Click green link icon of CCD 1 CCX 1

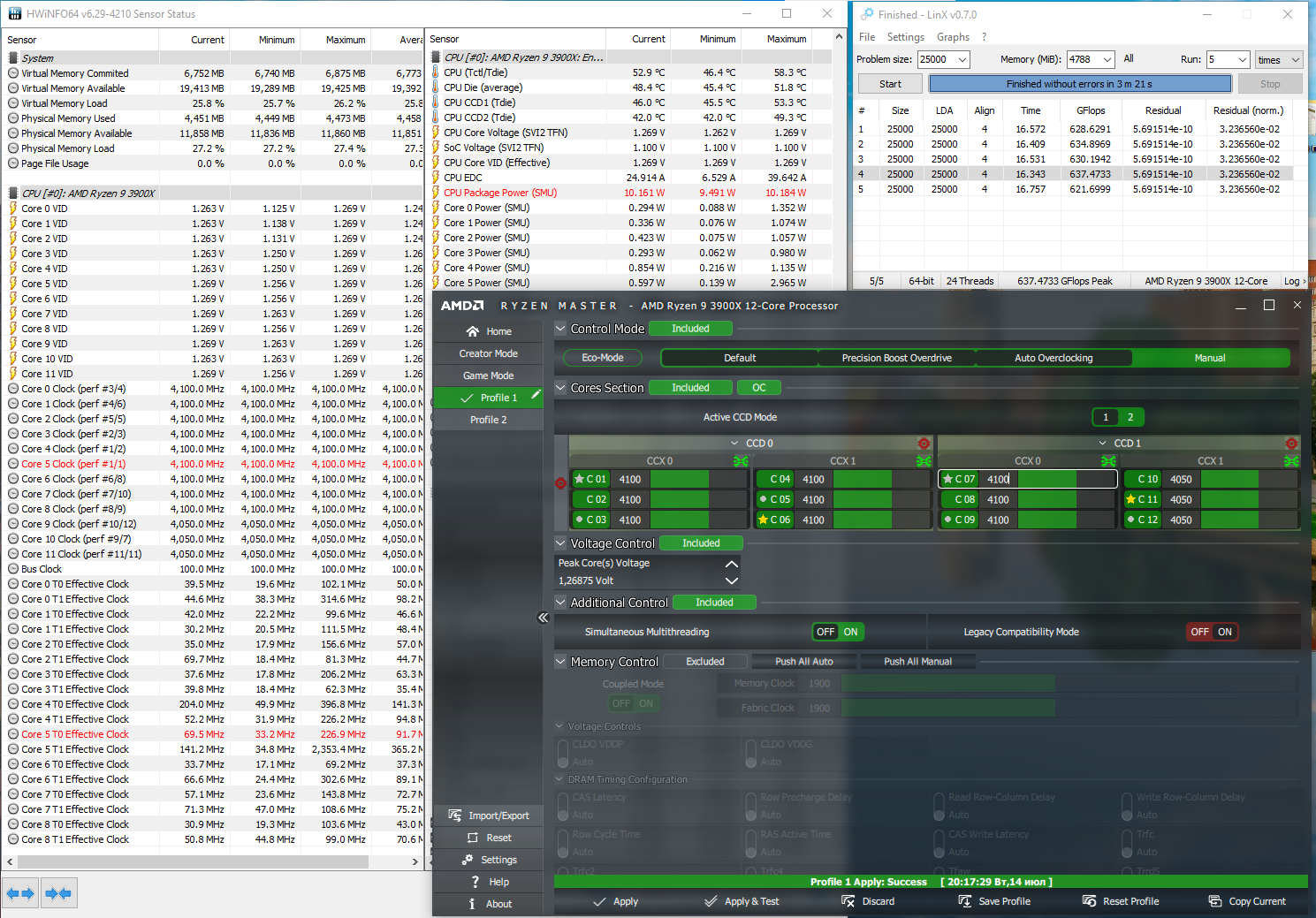1291,460
